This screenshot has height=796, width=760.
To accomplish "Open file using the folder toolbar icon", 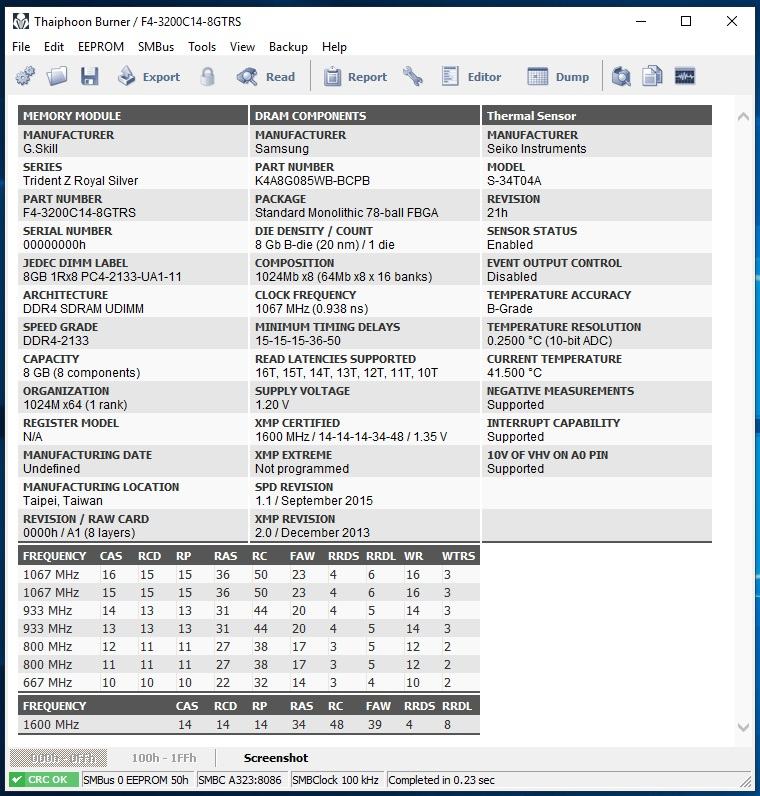I will (57, 77).
